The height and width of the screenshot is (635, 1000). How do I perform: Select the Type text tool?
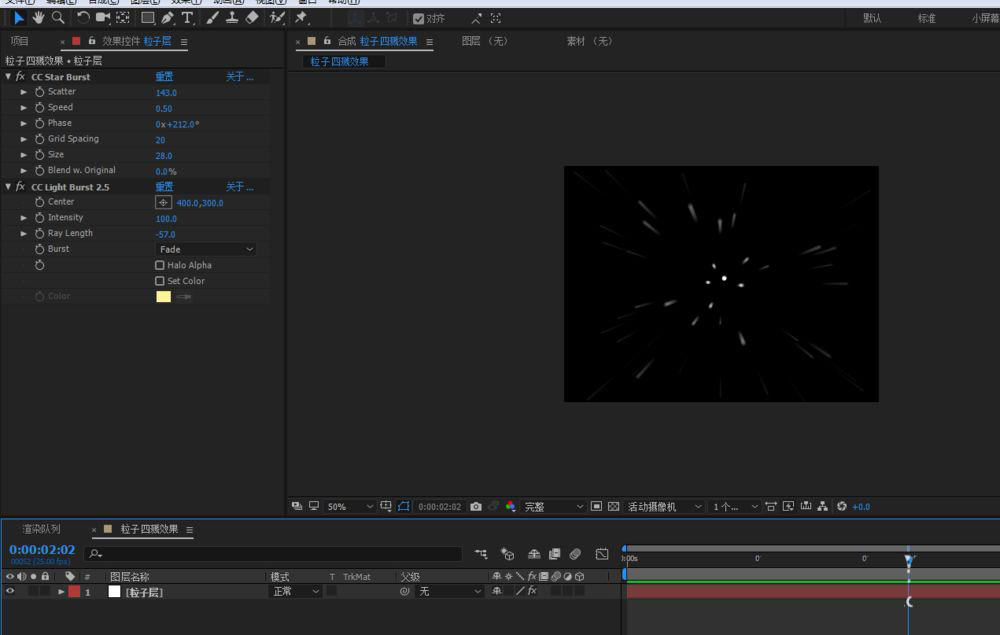coord(187,18)
